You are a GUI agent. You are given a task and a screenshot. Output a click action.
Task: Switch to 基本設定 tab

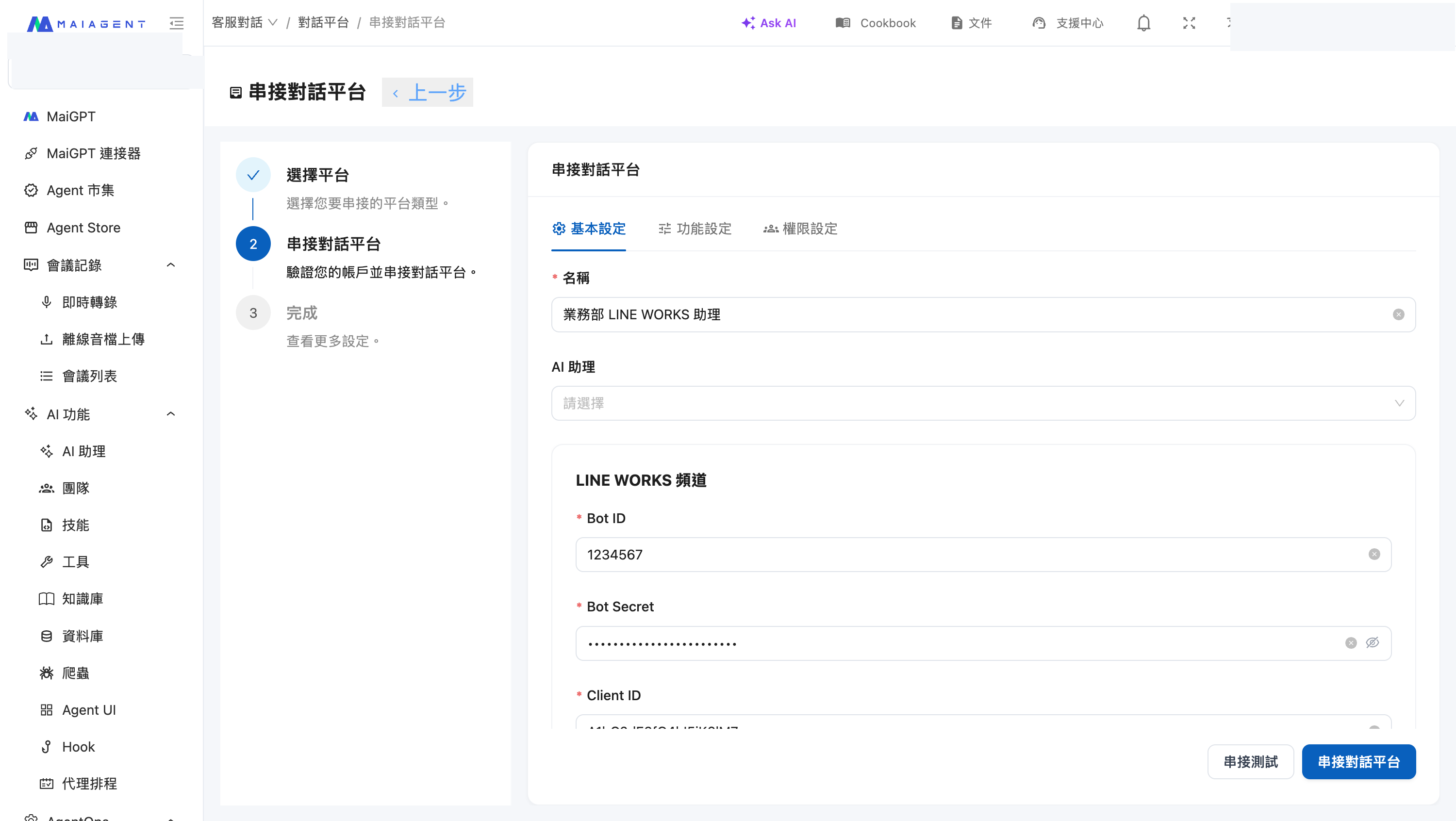click(589, 228)
